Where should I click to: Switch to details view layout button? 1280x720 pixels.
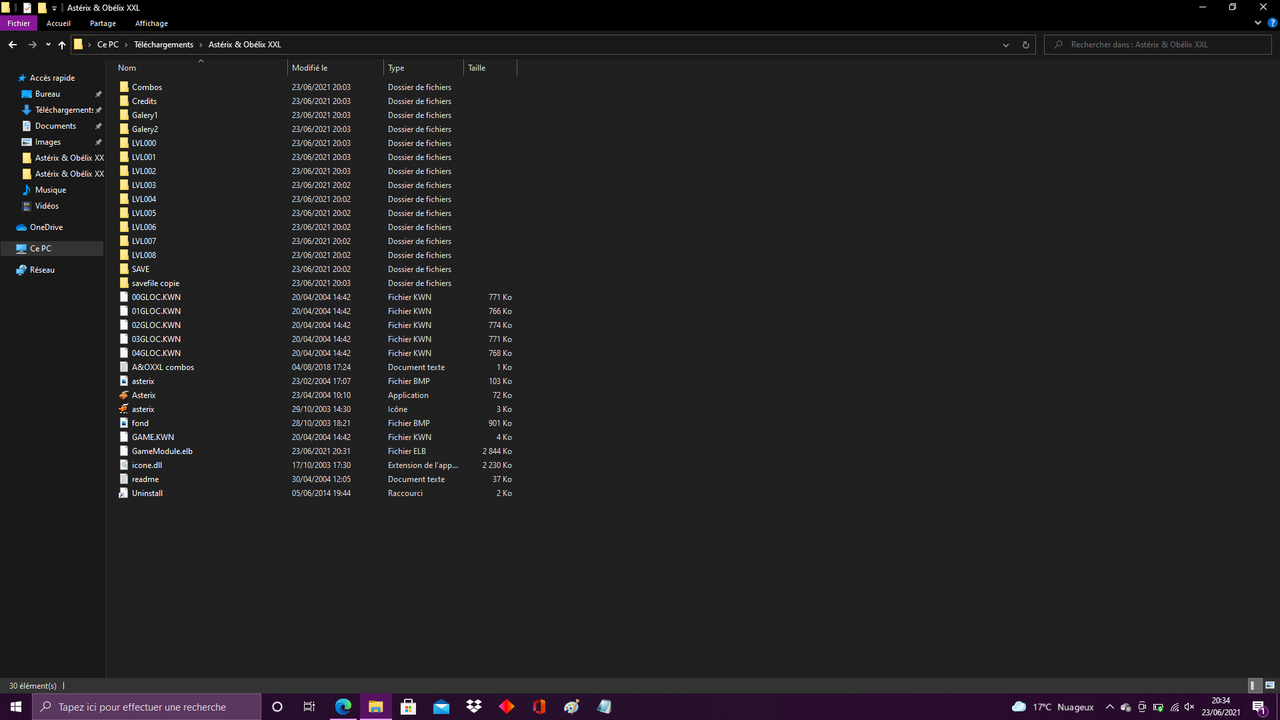click(1253, 686)
